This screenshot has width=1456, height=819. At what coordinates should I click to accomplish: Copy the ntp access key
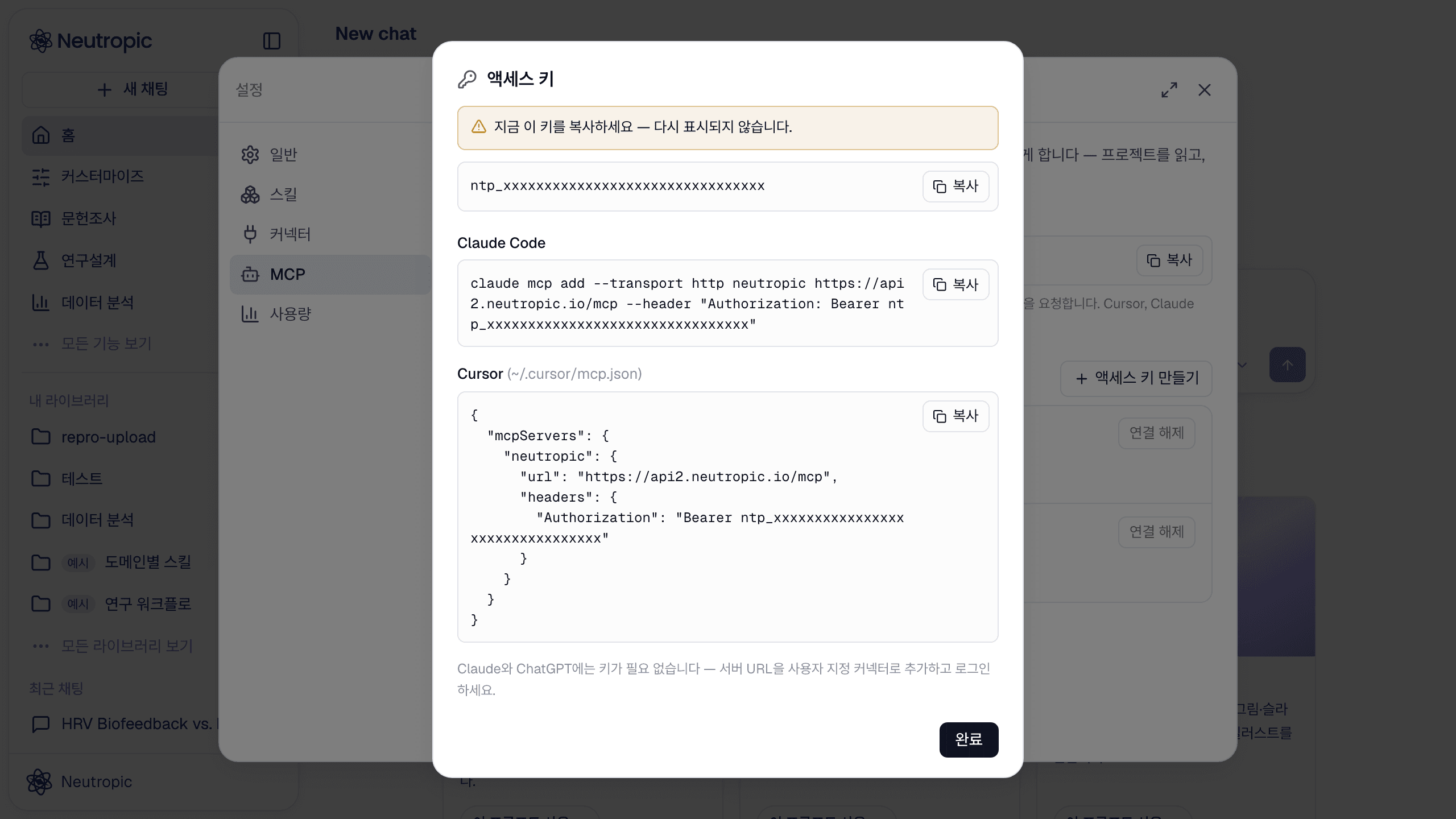(955, 186)
